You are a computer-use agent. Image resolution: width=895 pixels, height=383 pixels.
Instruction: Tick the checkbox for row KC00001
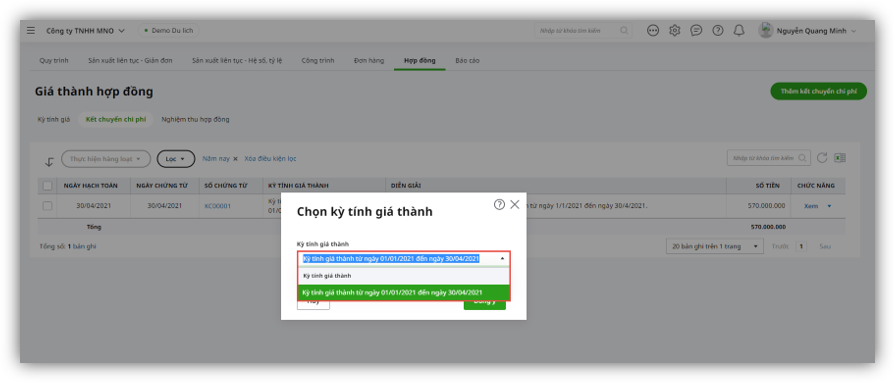click(47, 206)
